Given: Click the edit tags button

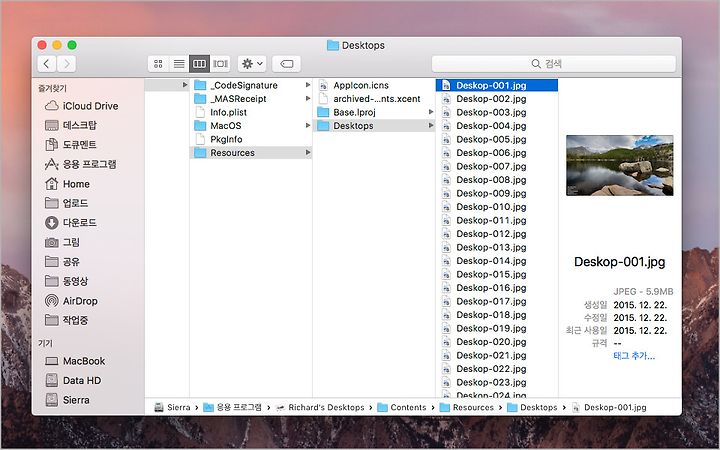Looking at the screenshot, I should pos(287,64).
